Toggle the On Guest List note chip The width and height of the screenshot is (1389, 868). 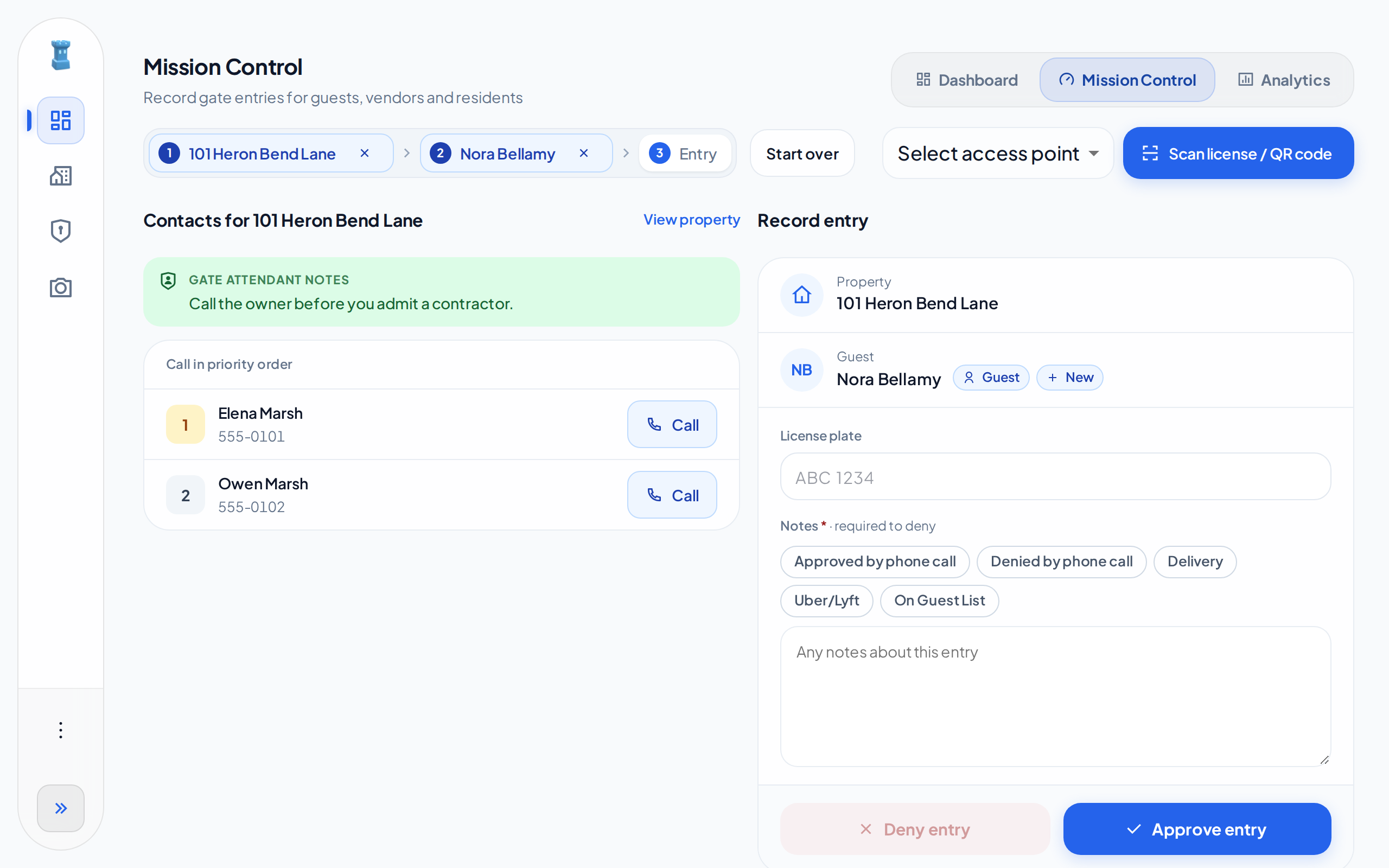(939, 601)
